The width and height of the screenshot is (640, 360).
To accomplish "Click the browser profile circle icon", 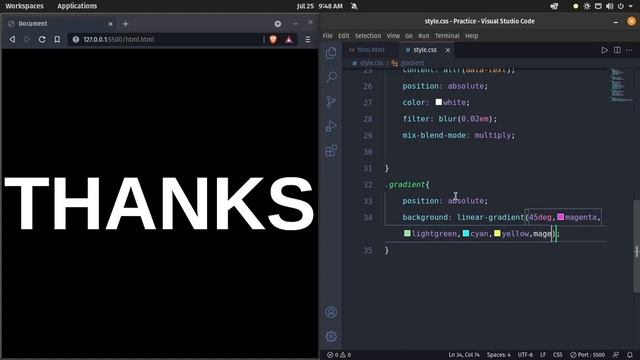I will tap(278, 24).
